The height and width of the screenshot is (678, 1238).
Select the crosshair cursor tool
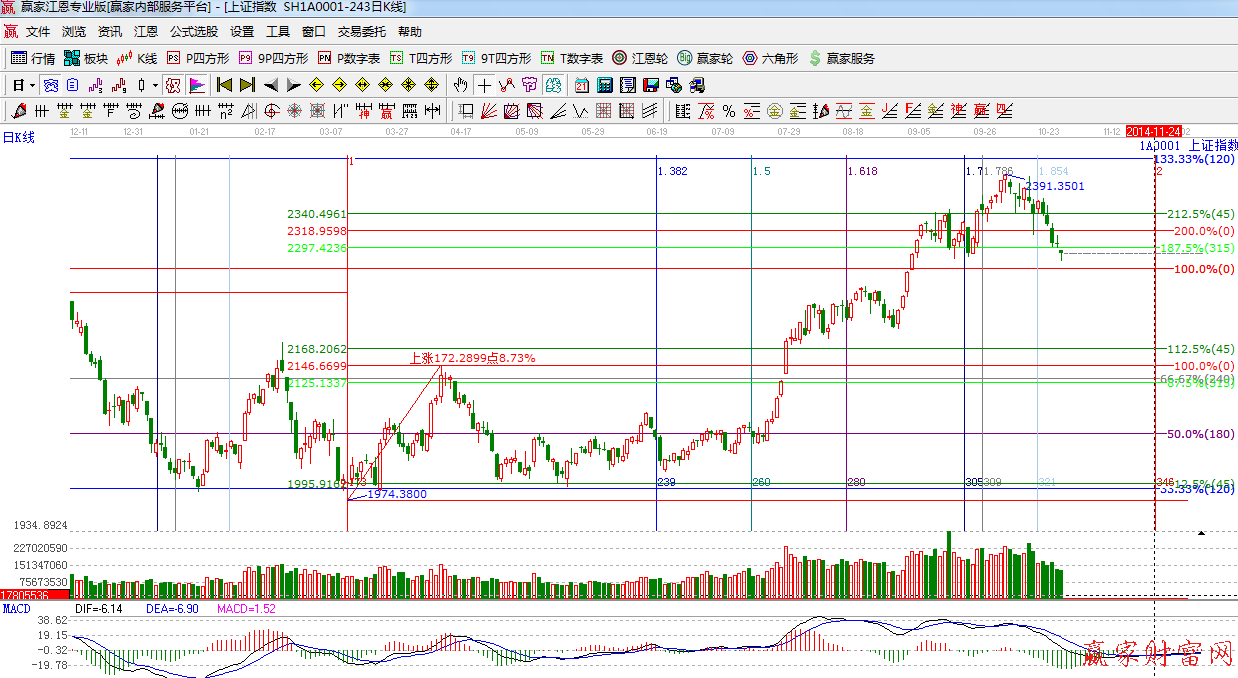[x=484, y=85]
